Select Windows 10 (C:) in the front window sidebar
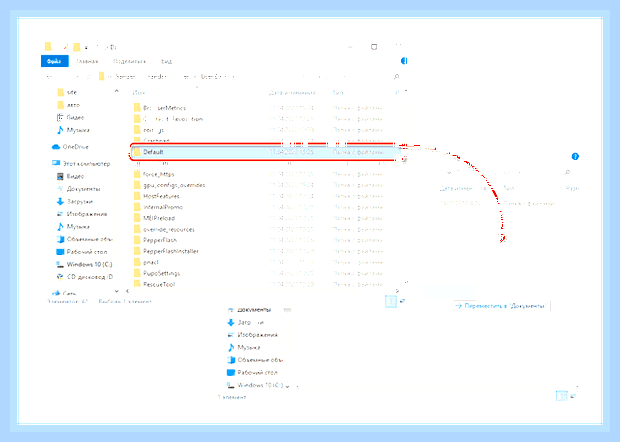Viewport: 620px width, 442px height. point(84,264)
